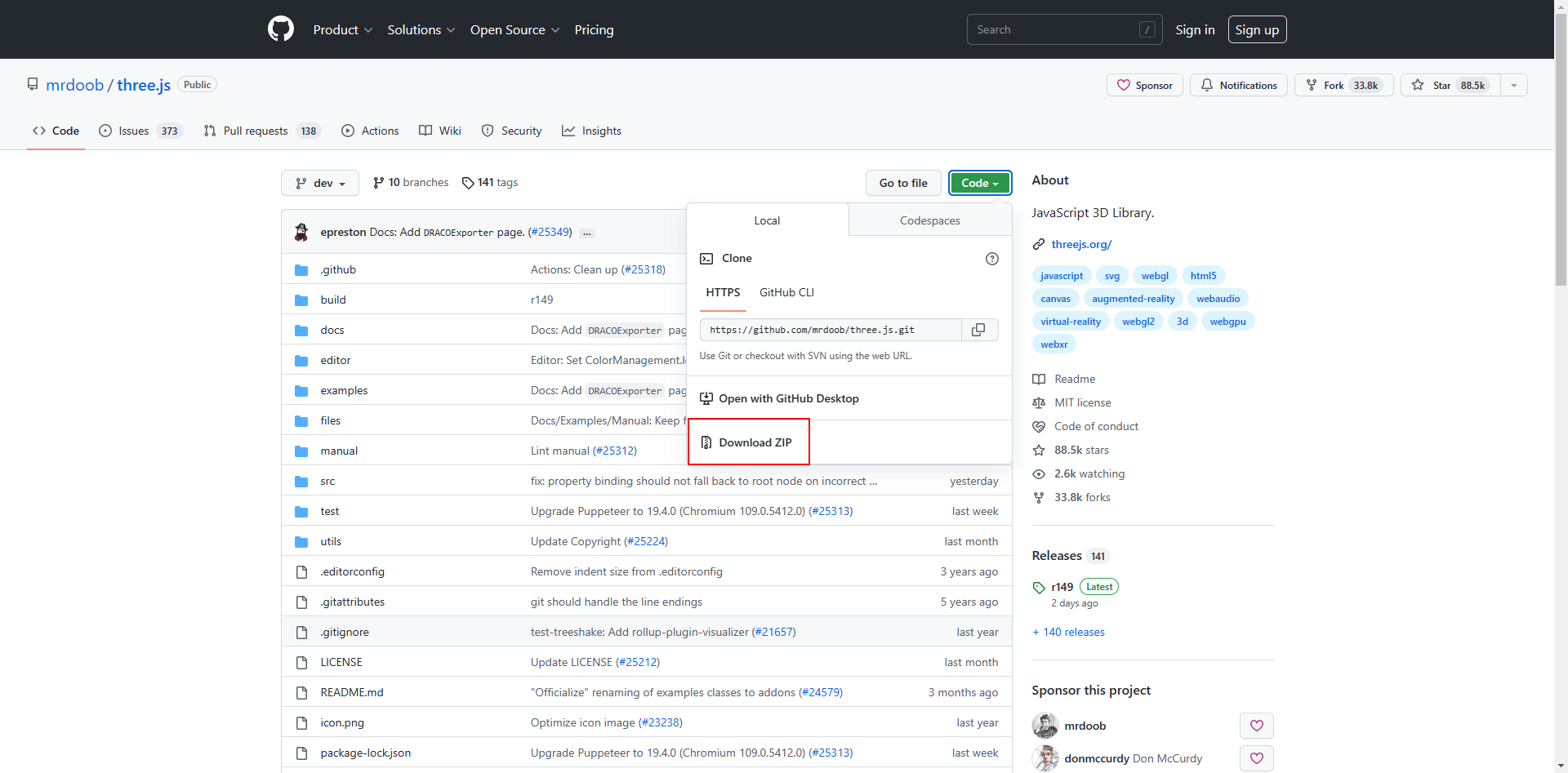Open the dev branch dropdown

point(320,183)
